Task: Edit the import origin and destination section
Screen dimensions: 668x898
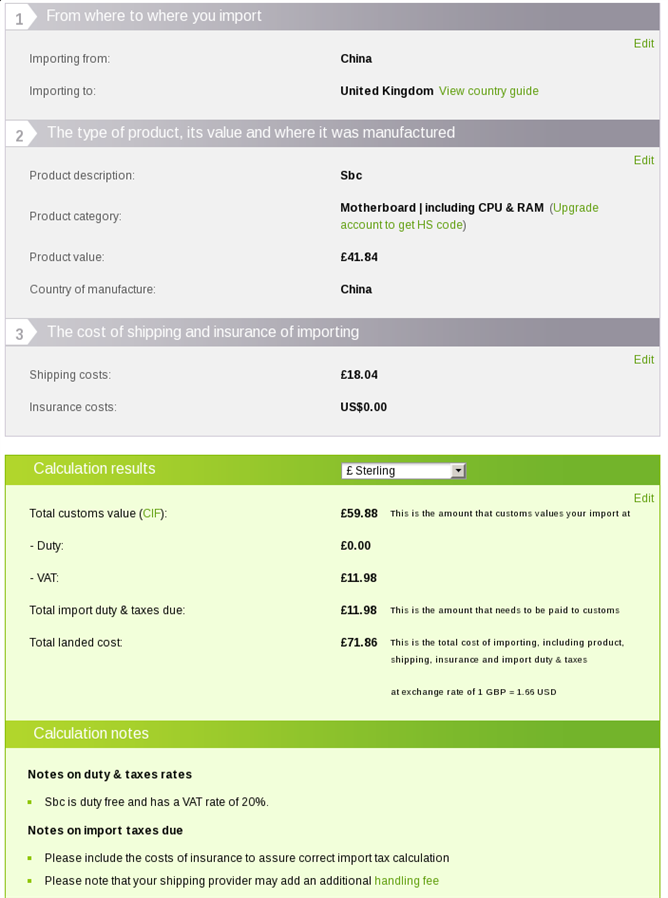Action: [643, 44]
